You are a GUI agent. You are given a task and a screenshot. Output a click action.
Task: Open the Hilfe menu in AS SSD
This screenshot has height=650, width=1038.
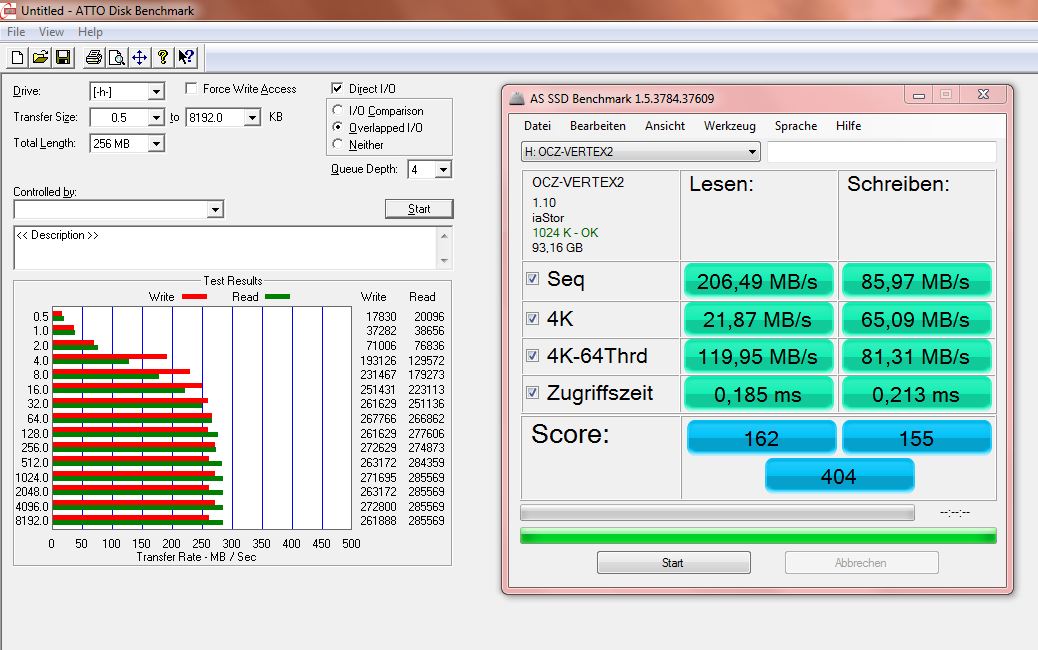[848, 126]
